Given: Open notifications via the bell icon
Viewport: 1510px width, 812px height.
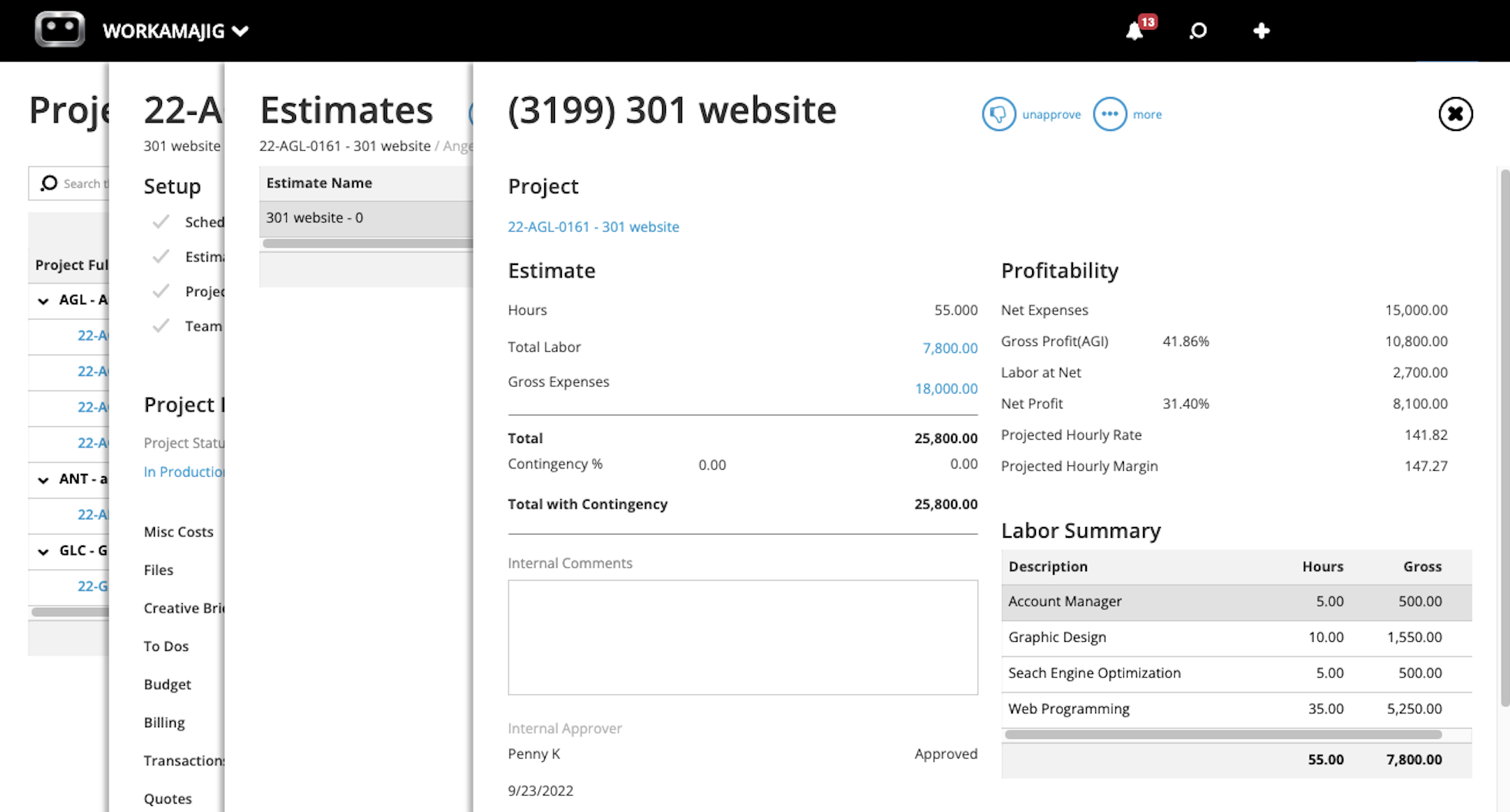Looking at the screenshot, I should [1134, 32].
